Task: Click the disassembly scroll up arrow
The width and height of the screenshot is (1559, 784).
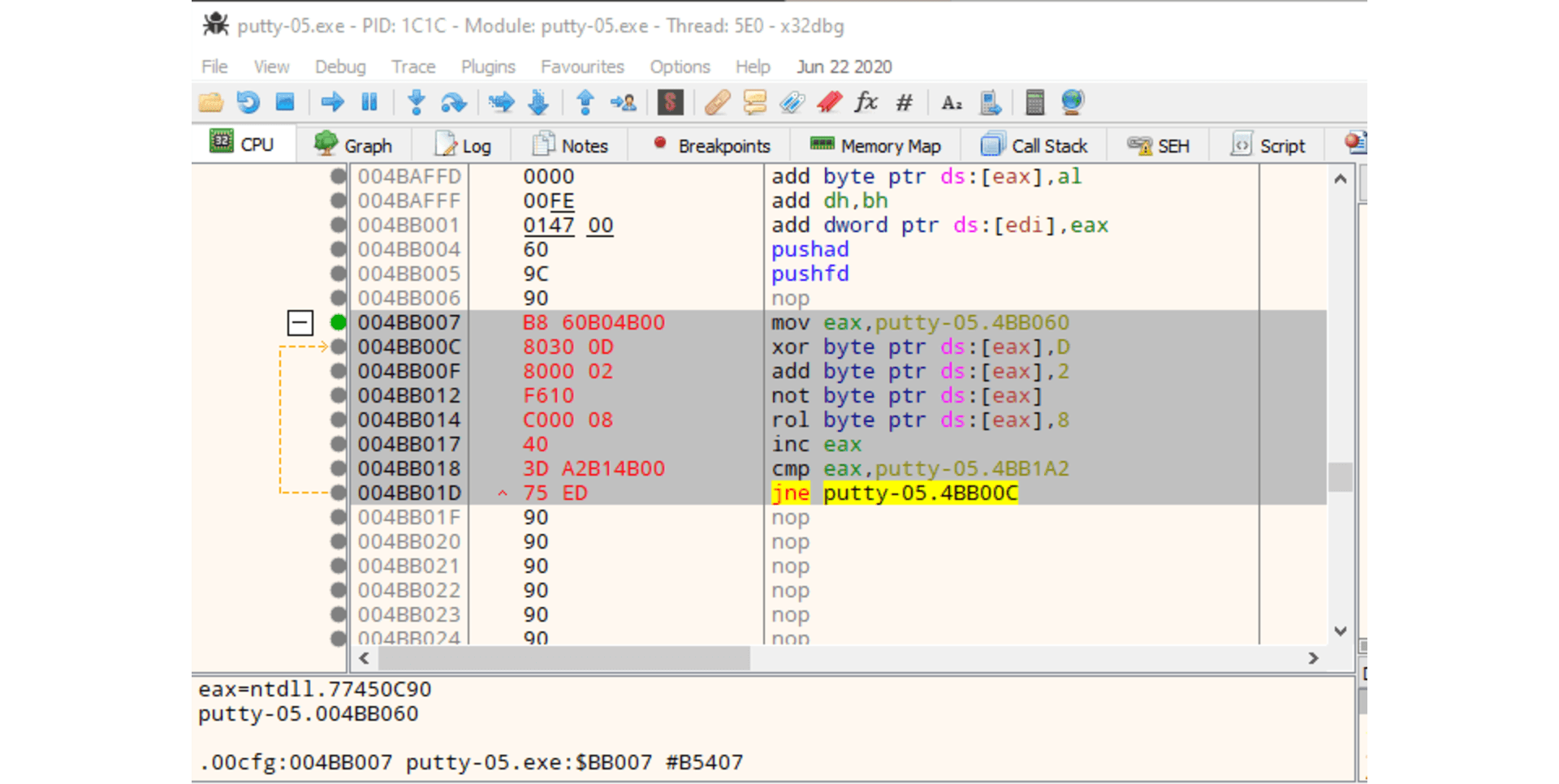Action: (1341, 179)
